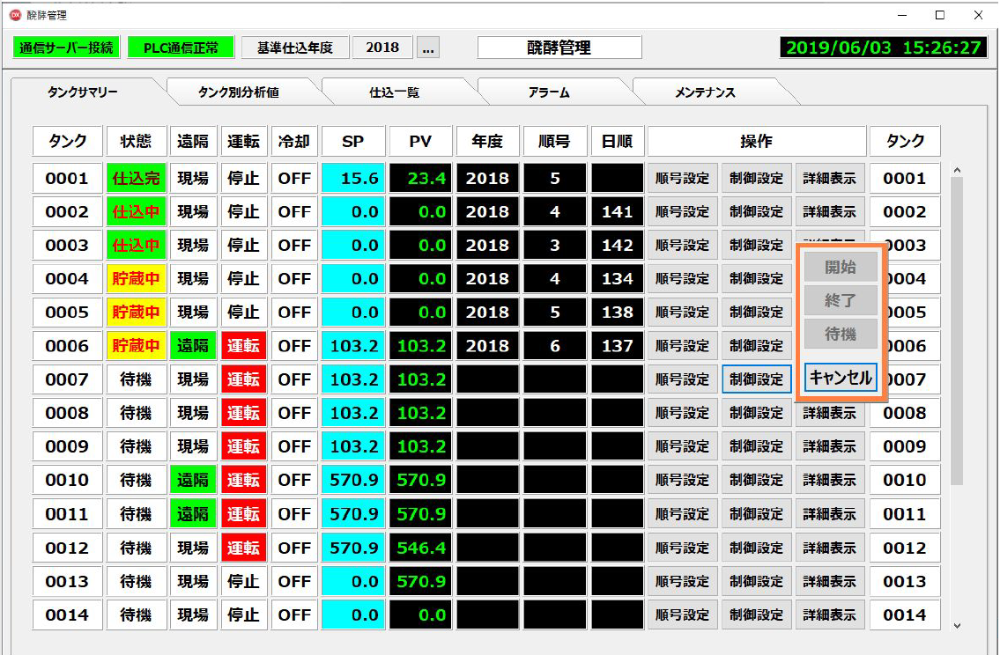Viewport: 1000px width, 655px height.
Task: Toggle 遠隔 status of tank 0006
Action: (x=193, y=346)
